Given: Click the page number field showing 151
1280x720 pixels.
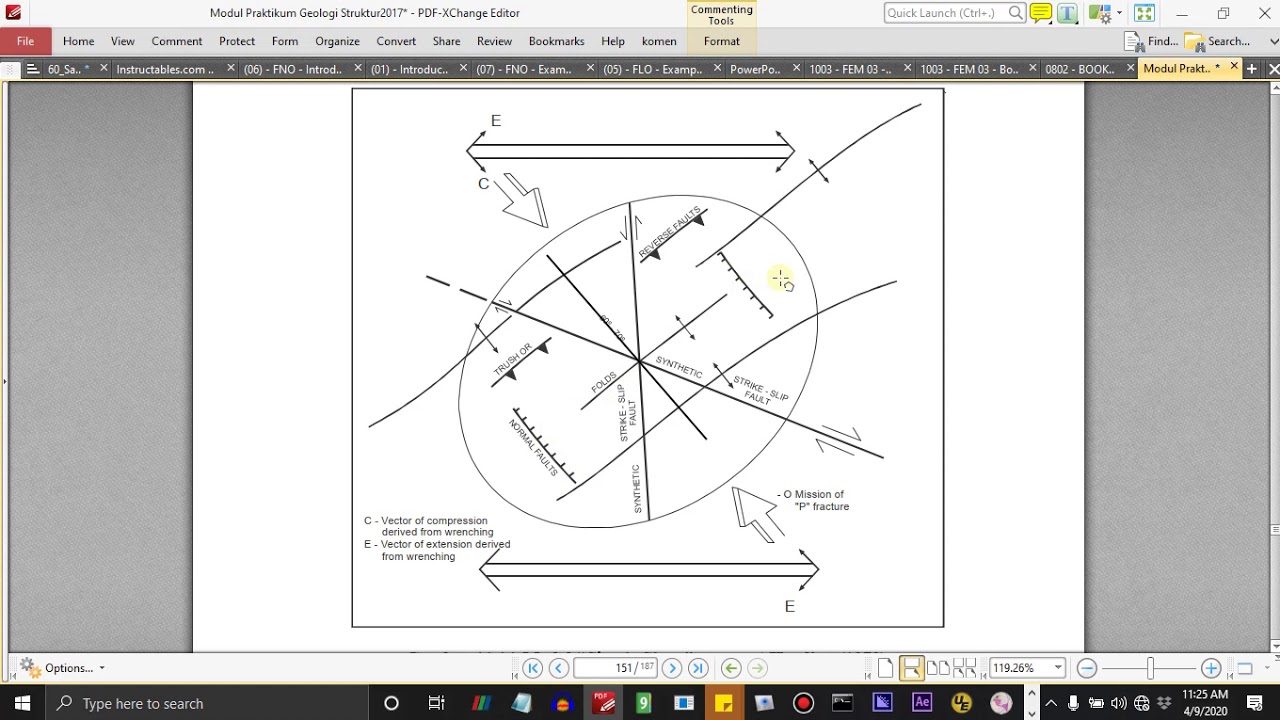Looking at the screenshot, I should tap(616, 668).
